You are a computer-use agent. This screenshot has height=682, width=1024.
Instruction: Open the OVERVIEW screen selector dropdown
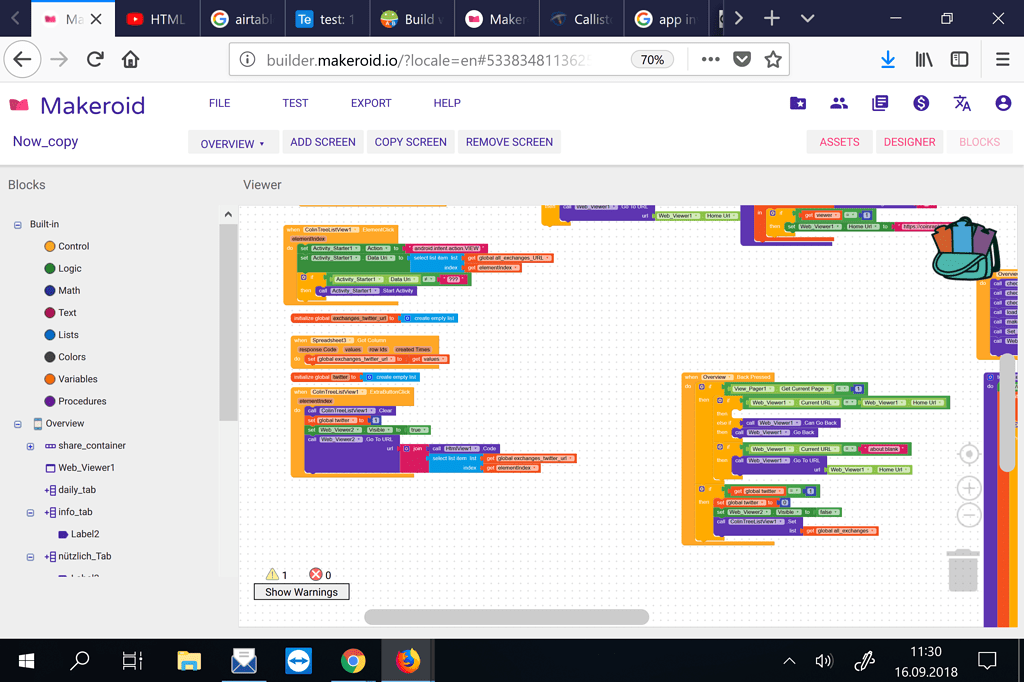click(233, 142)
